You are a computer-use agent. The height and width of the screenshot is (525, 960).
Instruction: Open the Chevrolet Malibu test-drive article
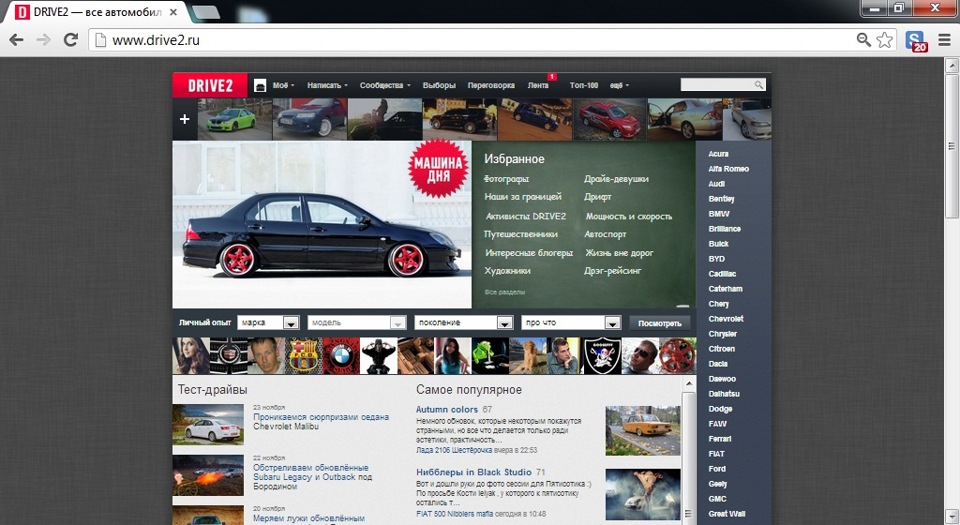pos(321,422)
